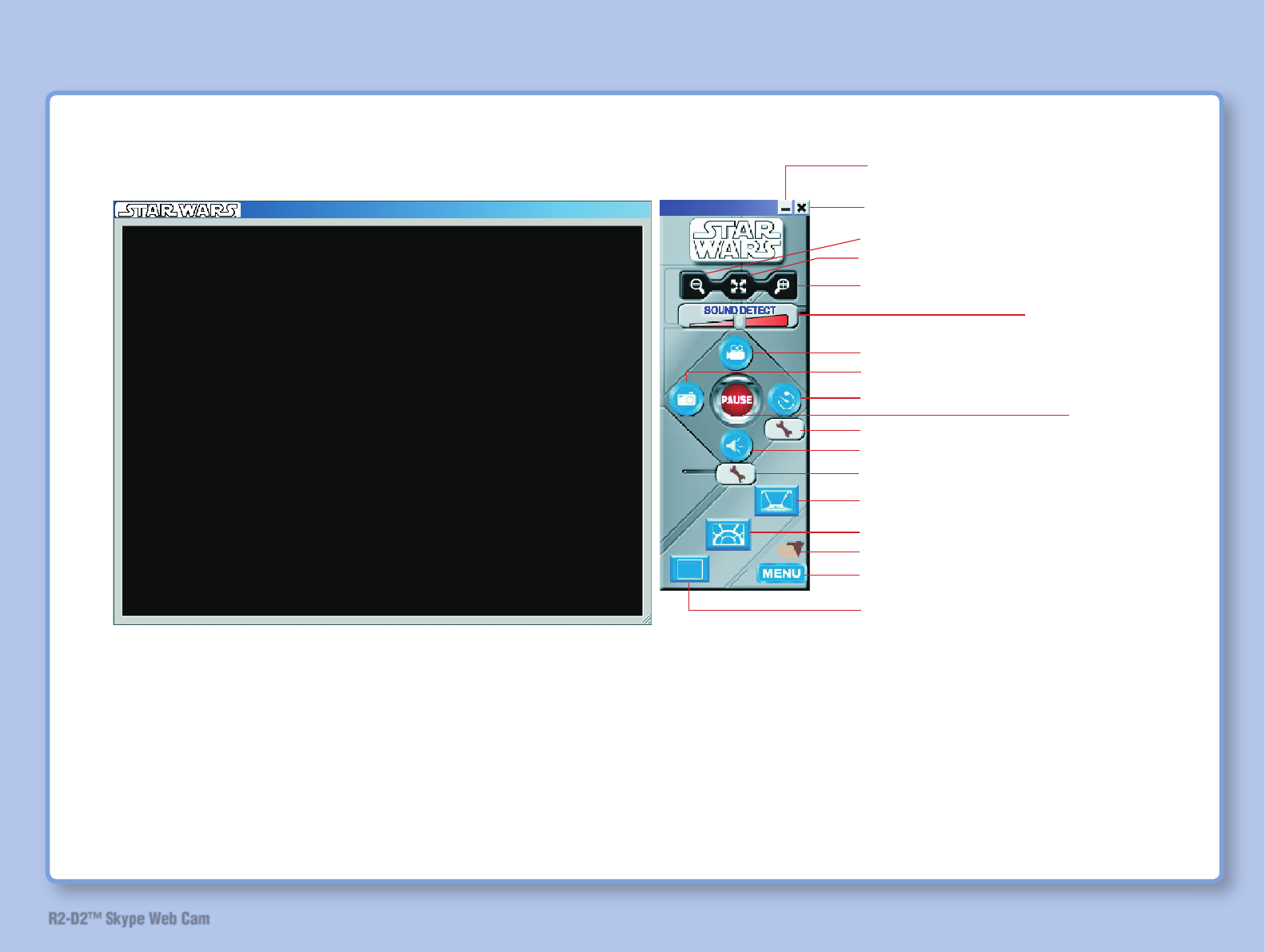This screenshot has height=952, width=1265.
Task: Adjust the Sound Detect sensitivity slider handle
Action: [x=740, y=321]
